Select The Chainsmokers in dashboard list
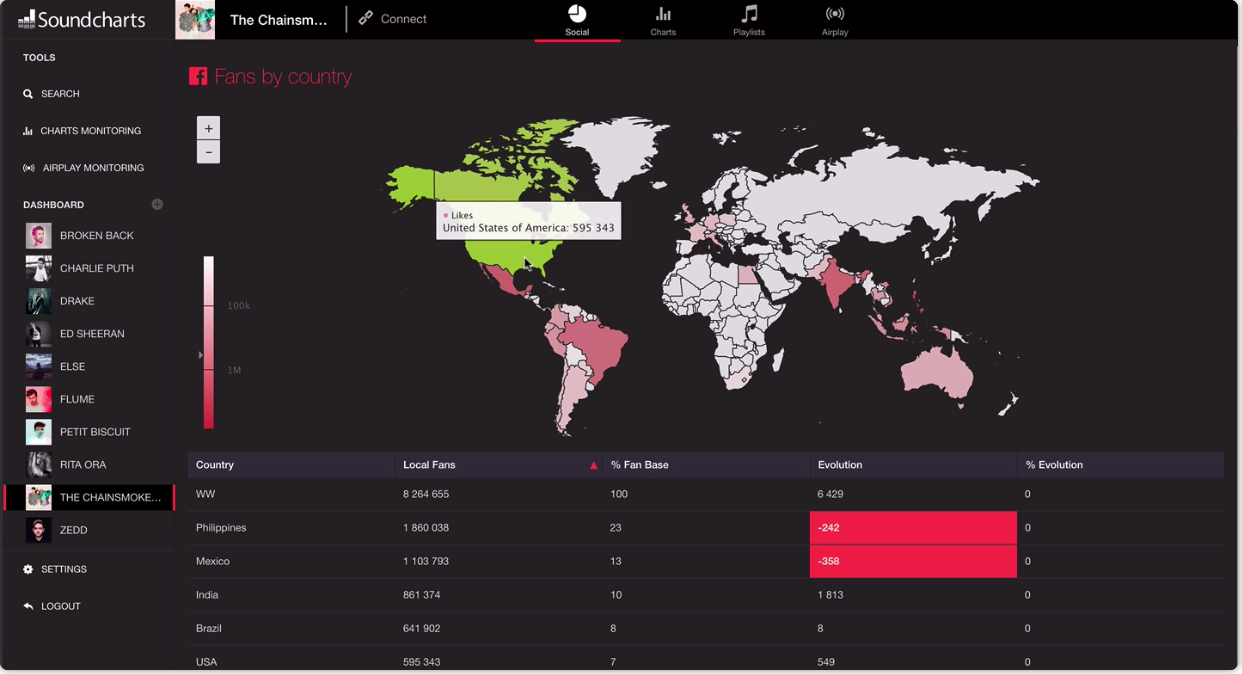The width and height of the screenshot is (1242, 674). [x=88, y=497]
